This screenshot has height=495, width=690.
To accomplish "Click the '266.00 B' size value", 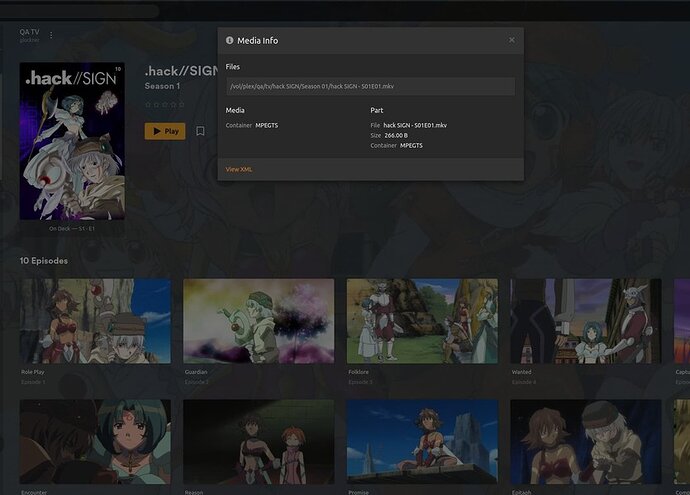I will (396, 136).
